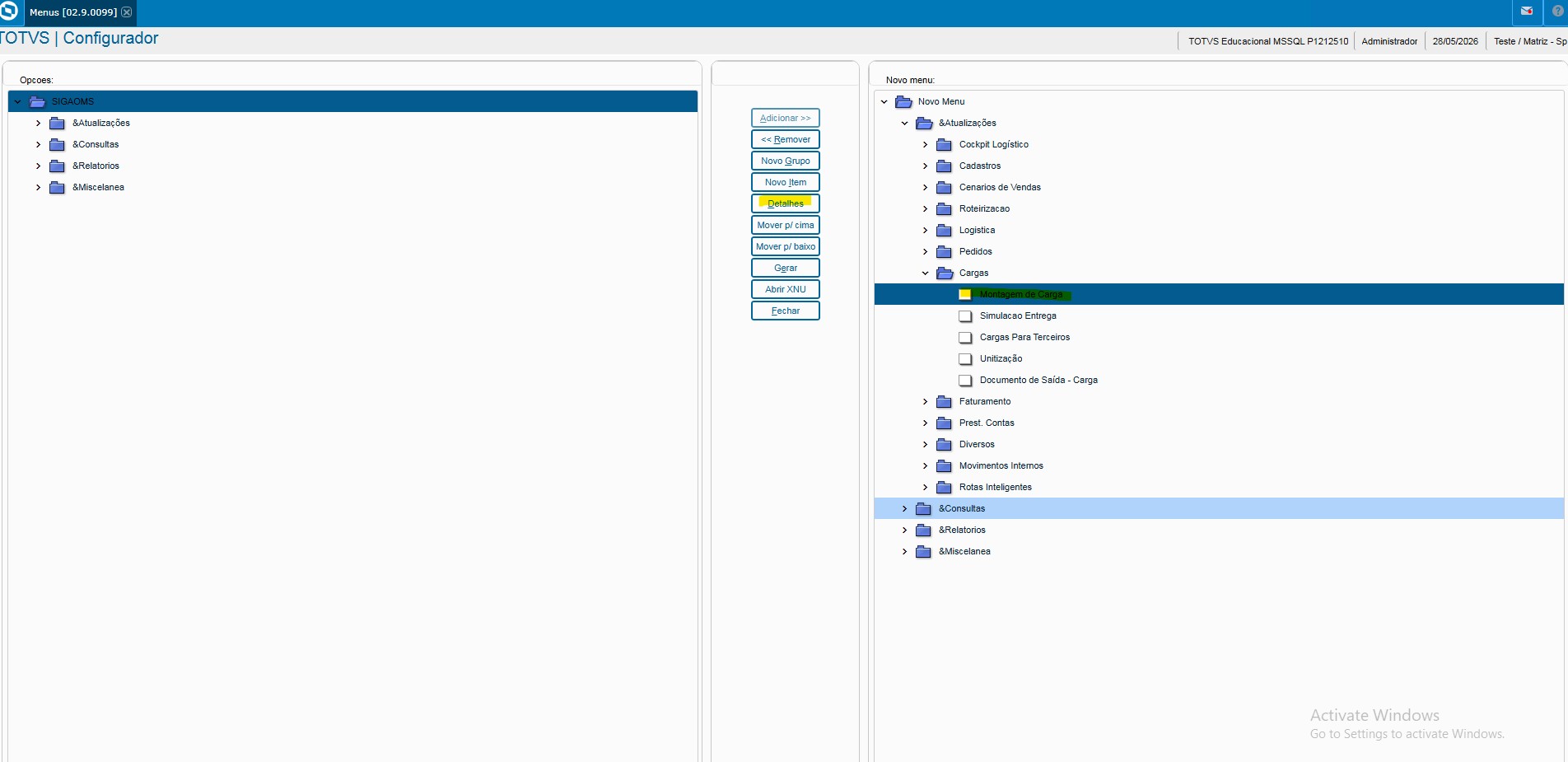Click Mover p/ cima button
The width and height of the screenshot is (1568, 762).
(786, 225)
